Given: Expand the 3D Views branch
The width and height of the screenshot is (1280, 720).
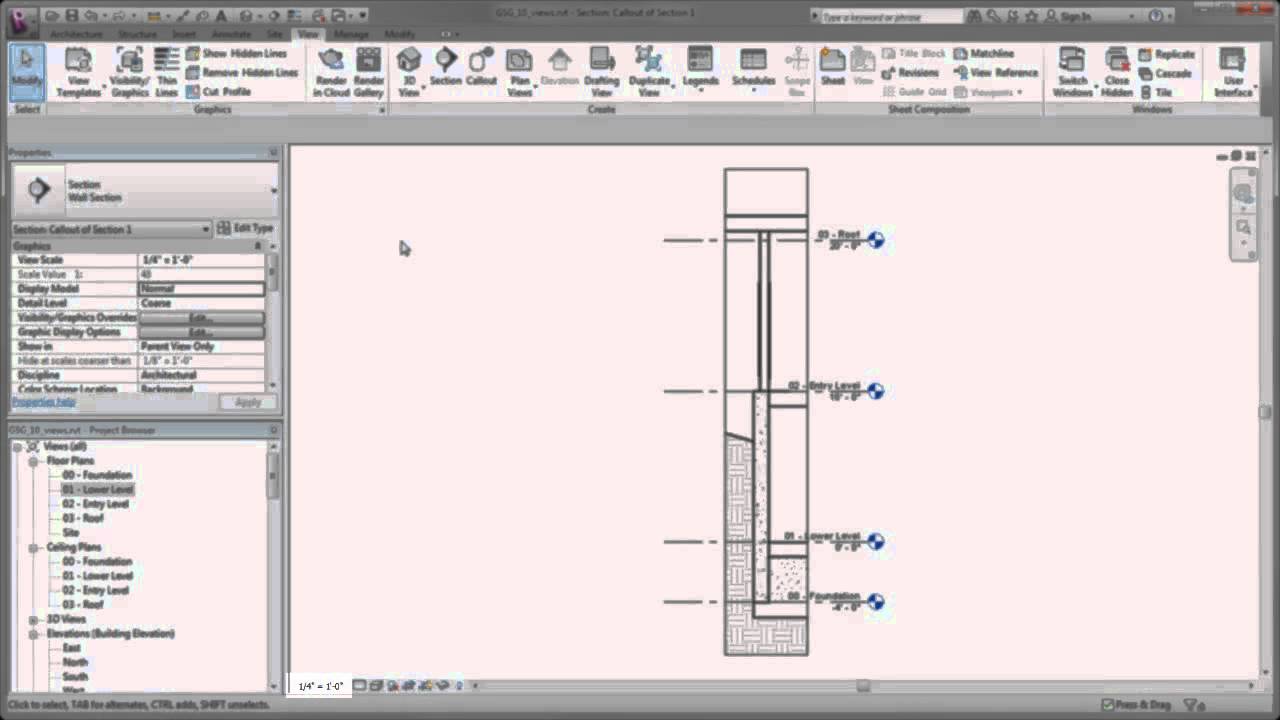Looking at the screenshot, I should (33, 619).
